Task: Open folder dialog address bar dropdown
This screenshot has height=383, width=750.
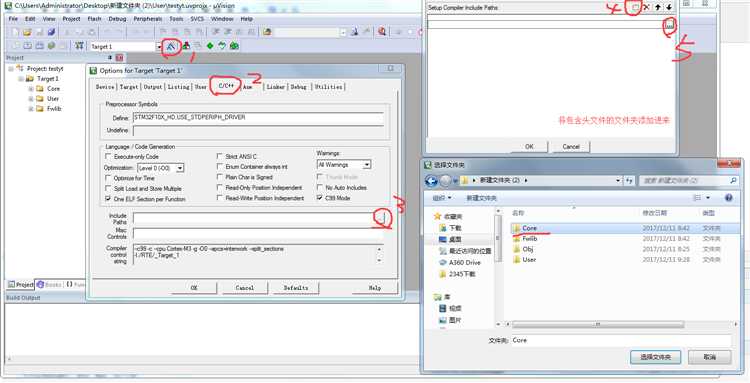Action: point(617,181)
